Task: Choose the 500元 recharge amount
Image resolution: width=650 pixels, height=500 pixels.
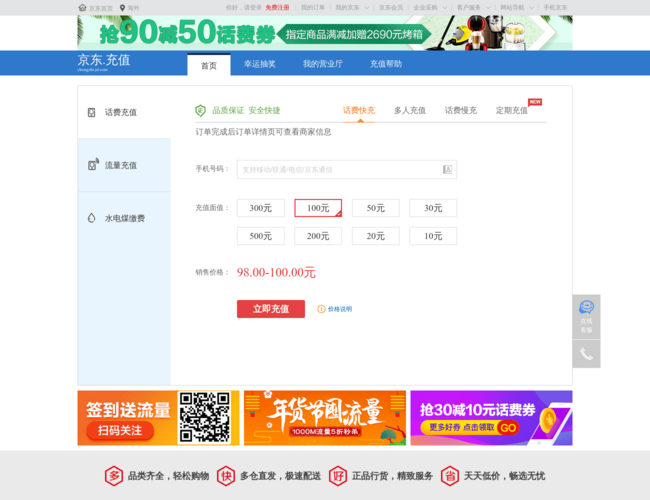Action: pos(260,236)
